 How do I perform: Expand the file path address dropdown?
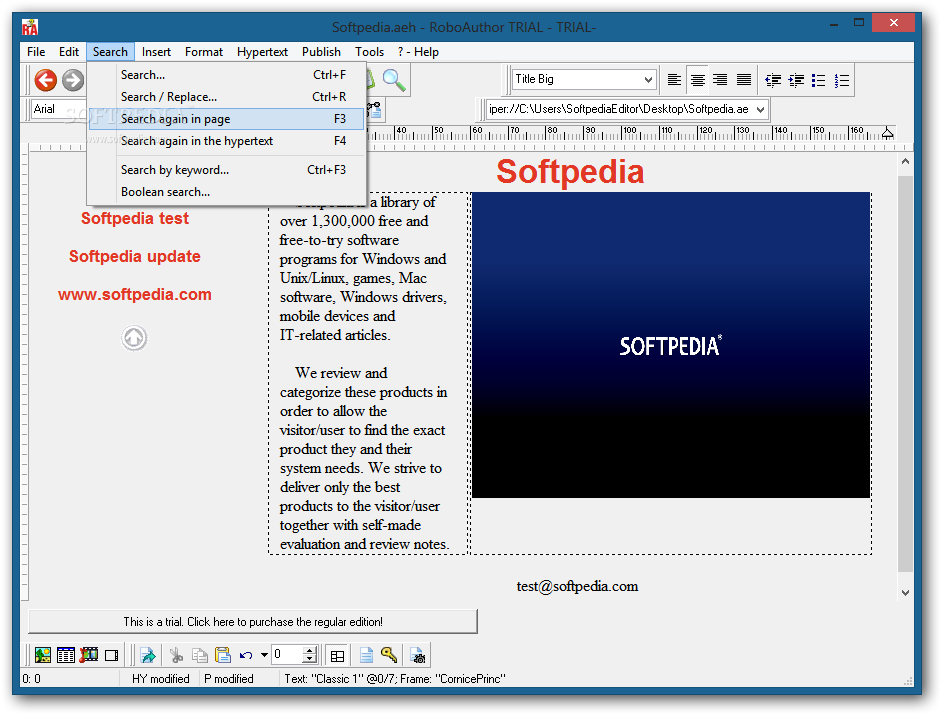(x=761, y=109)
